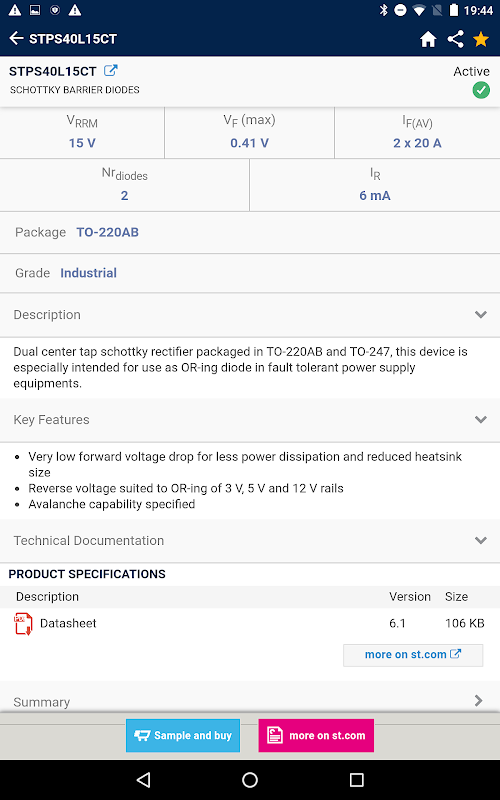Collapse the Technical Documentation chevron
500x800 pixels.
point(481,540)
